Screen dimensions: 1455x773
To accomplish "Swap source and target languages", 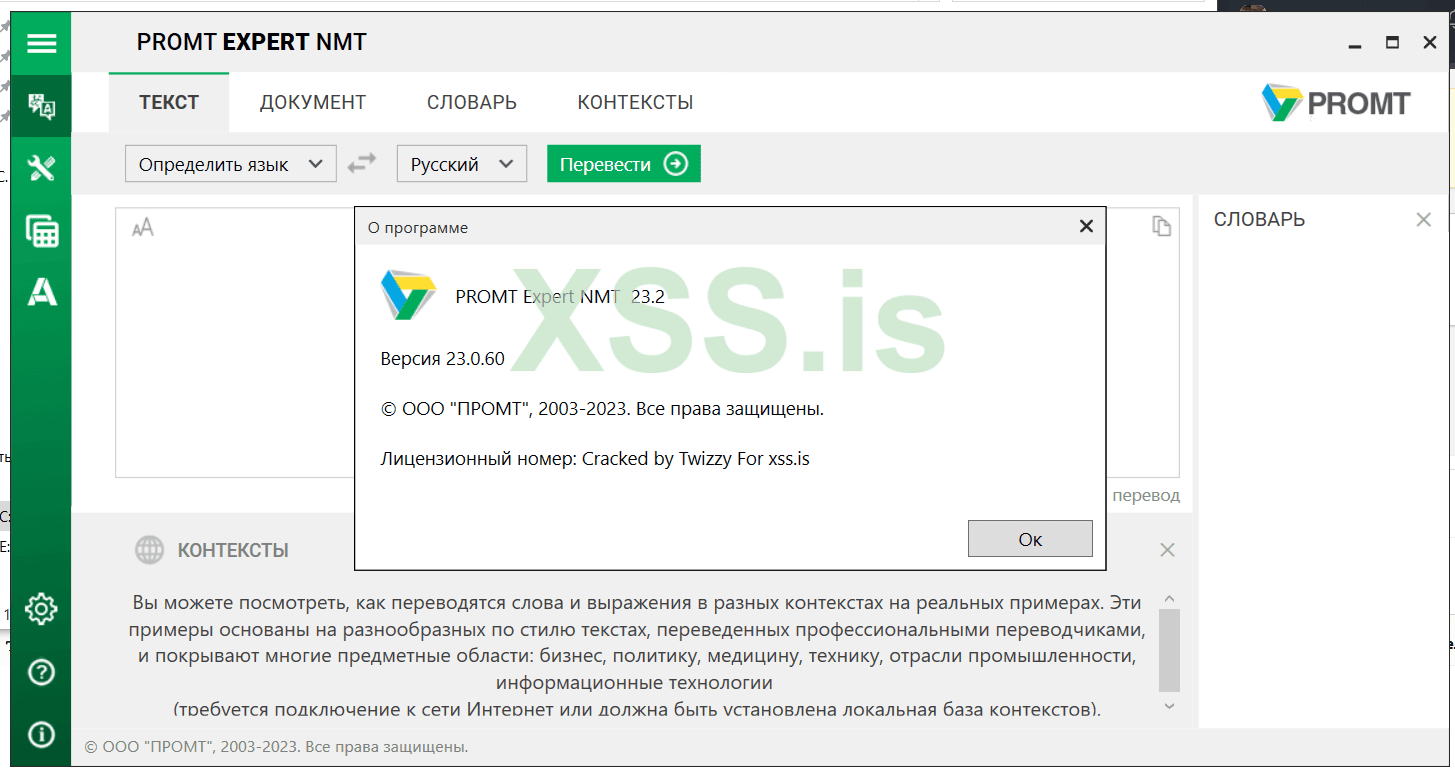I will 362,164.
